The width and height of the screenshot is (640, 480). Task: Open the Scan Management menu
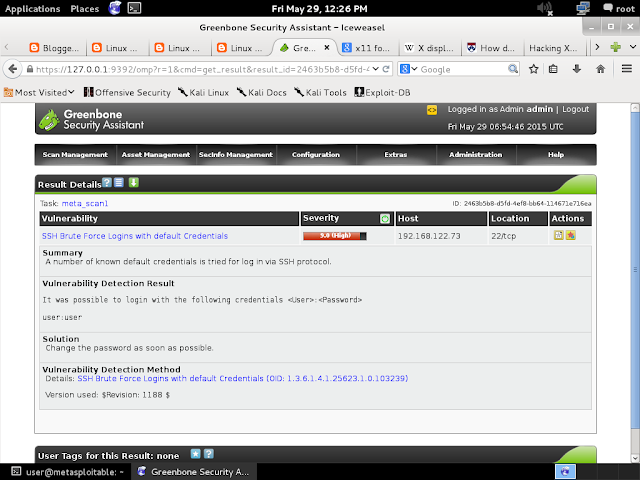tap(75, 155)
